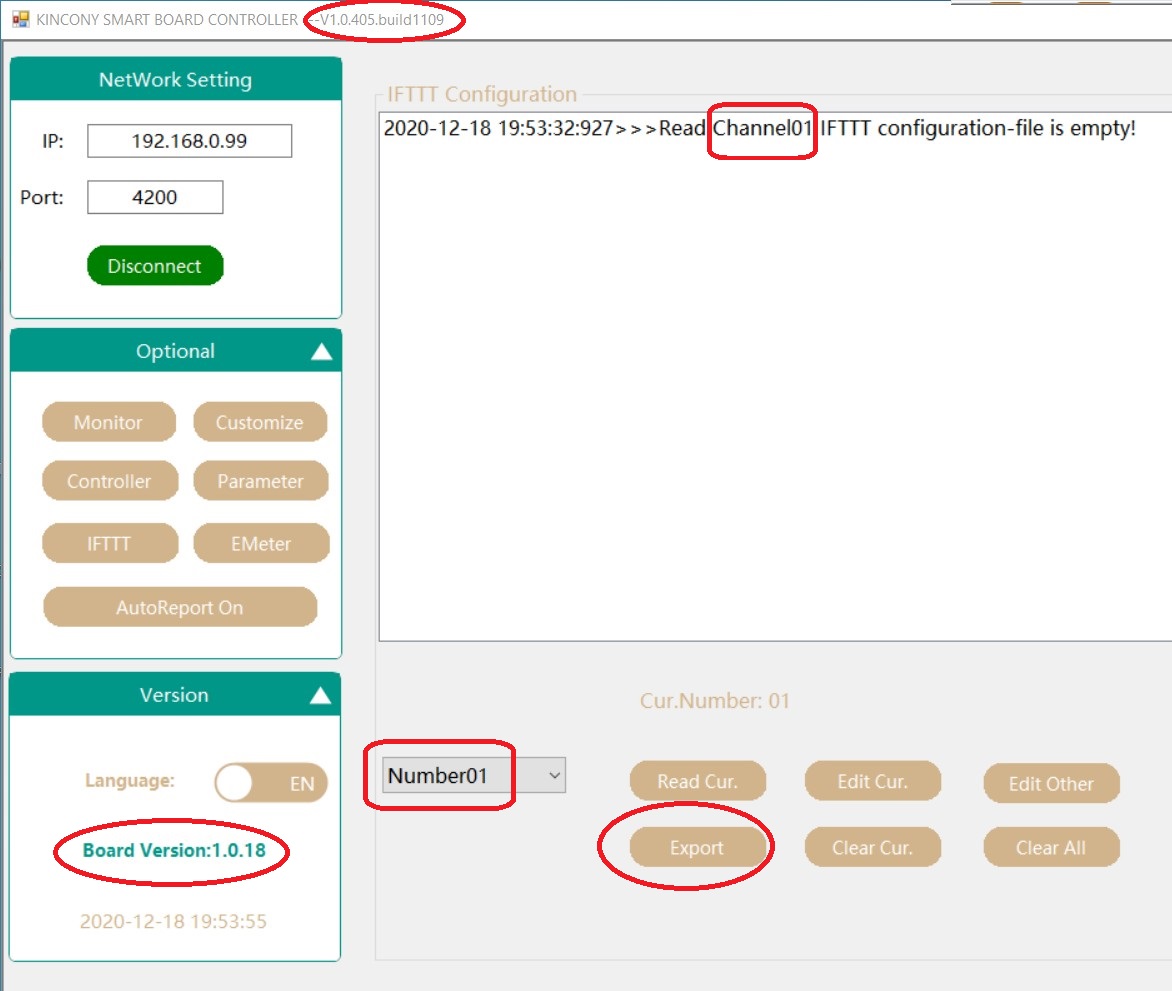Click the Edit Other button
This screenshot has height=991, width=1172.
point(1051,784)
